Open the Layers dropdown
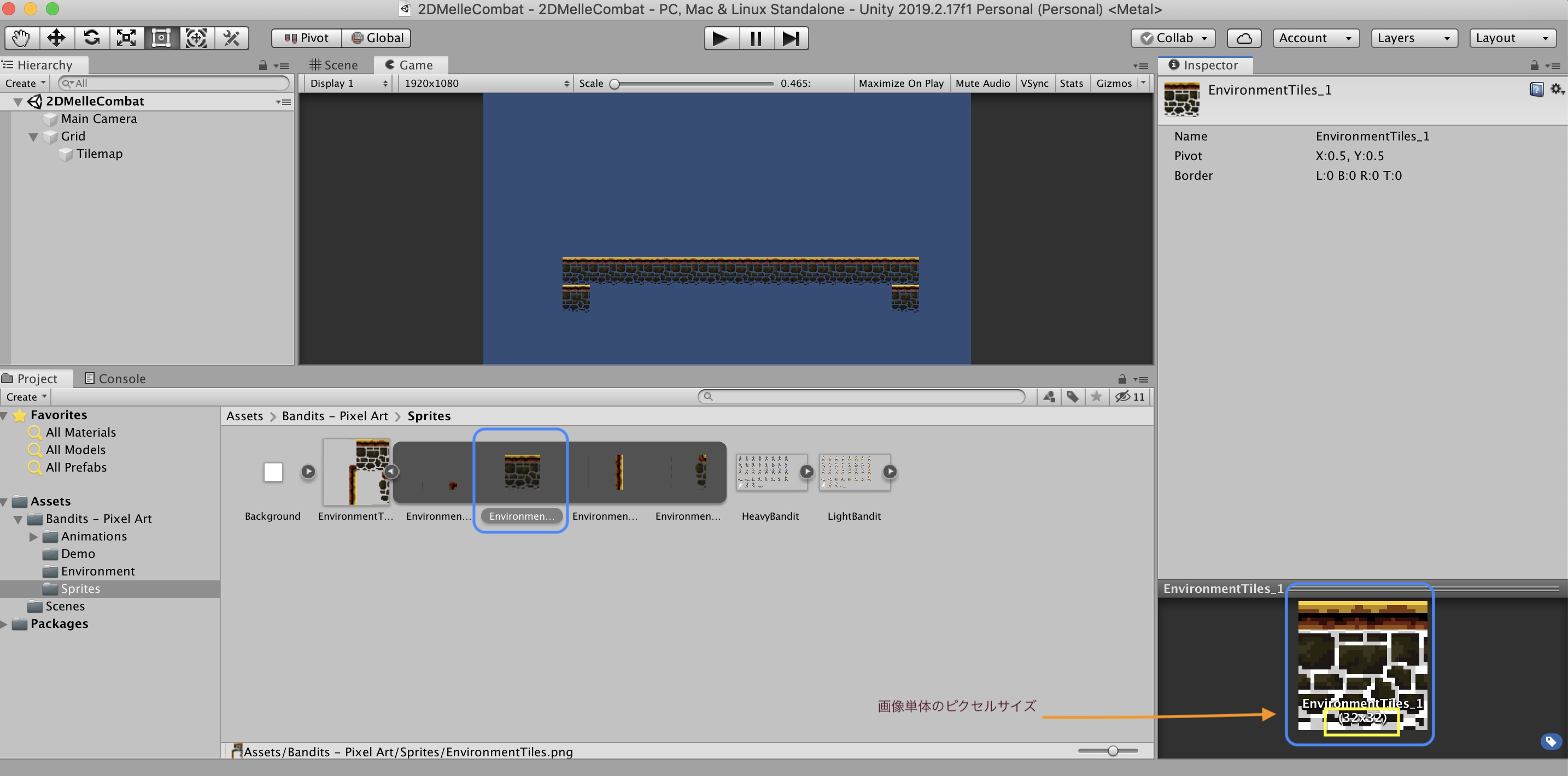 [x=1414, y=38]
